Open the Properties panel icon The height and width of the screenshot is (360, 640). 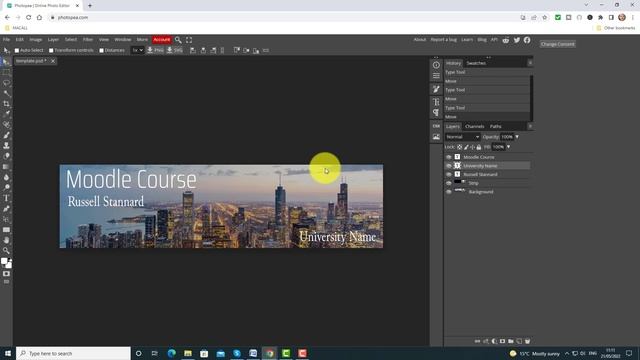436,76
